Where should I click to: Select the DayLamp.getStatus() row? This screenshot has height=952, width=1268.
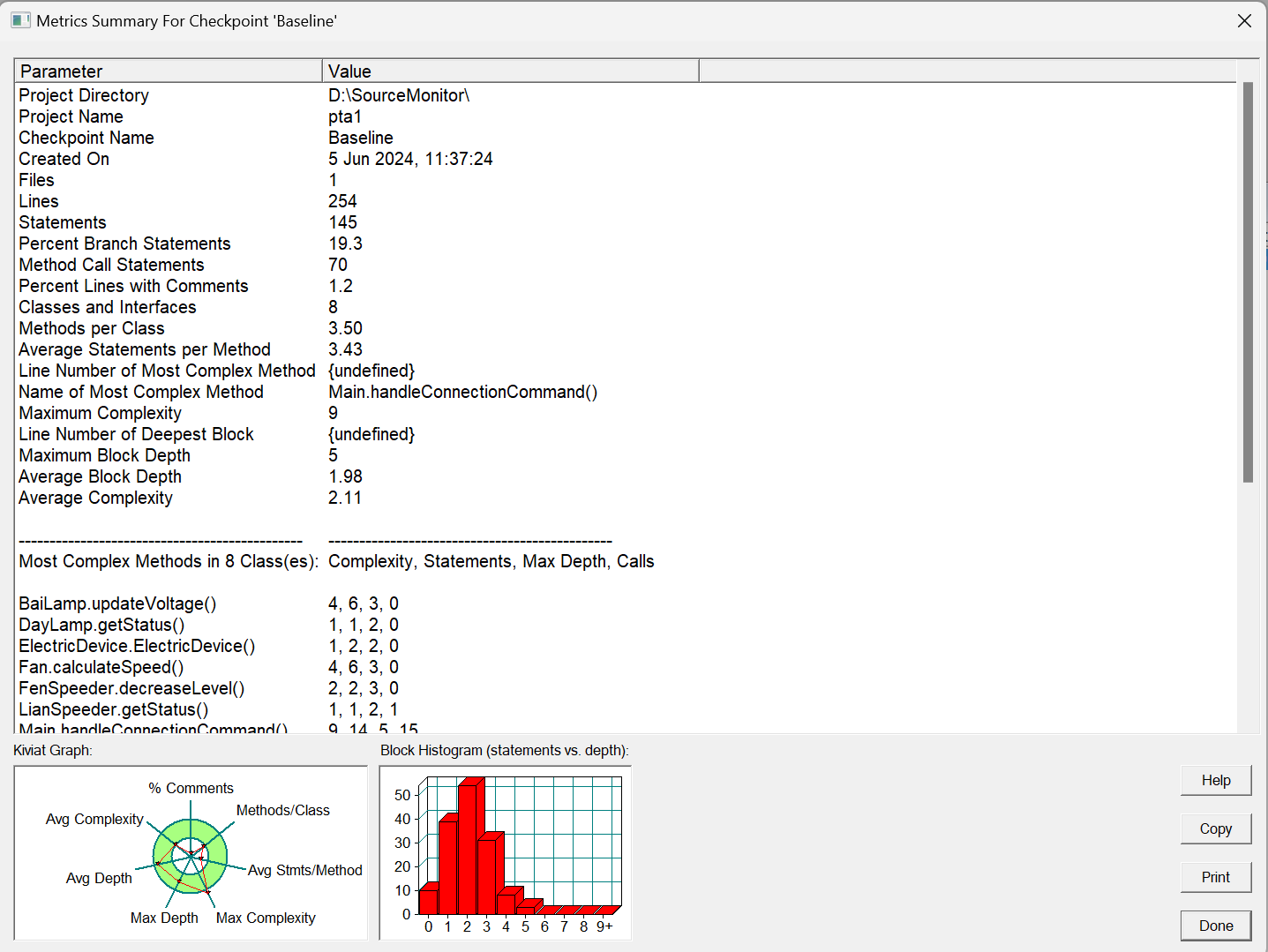pyautogui.click(x=625, y=625)
